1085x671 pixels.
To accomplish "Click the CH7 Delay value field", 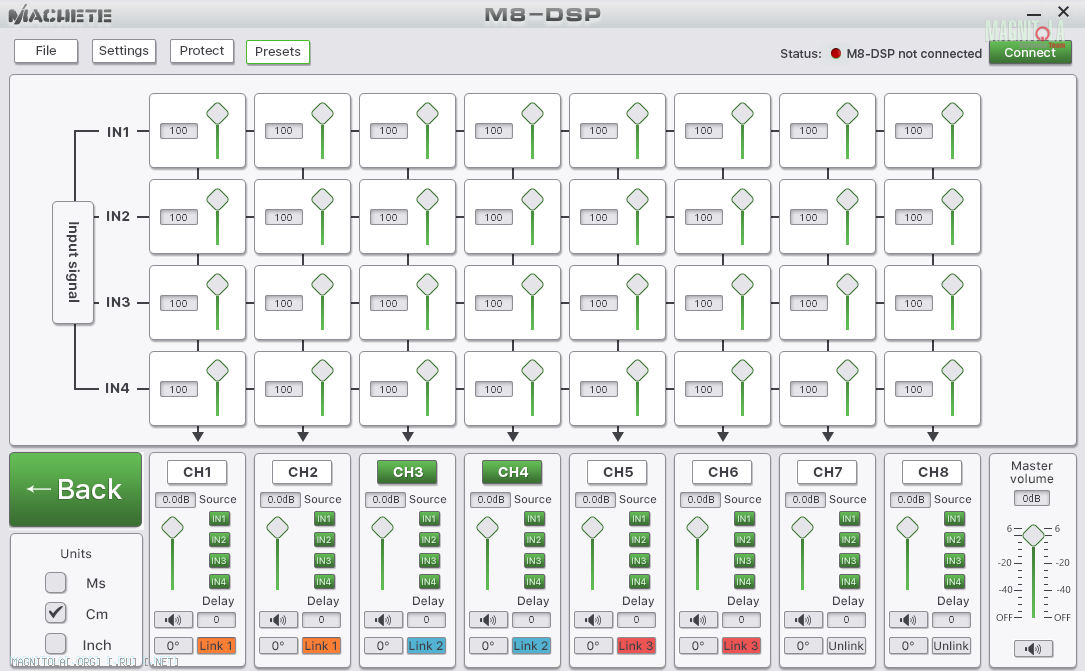I will [846, 620].
